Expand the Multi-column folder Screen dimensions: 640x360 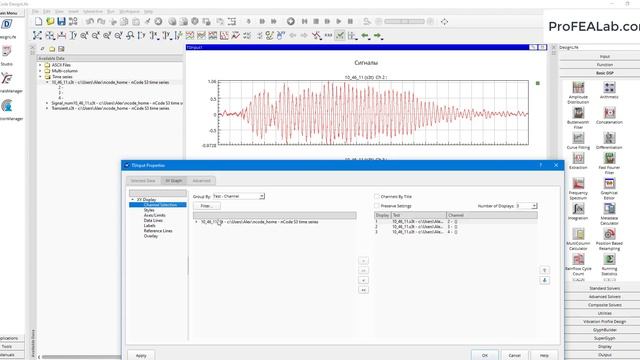(40, 71)
